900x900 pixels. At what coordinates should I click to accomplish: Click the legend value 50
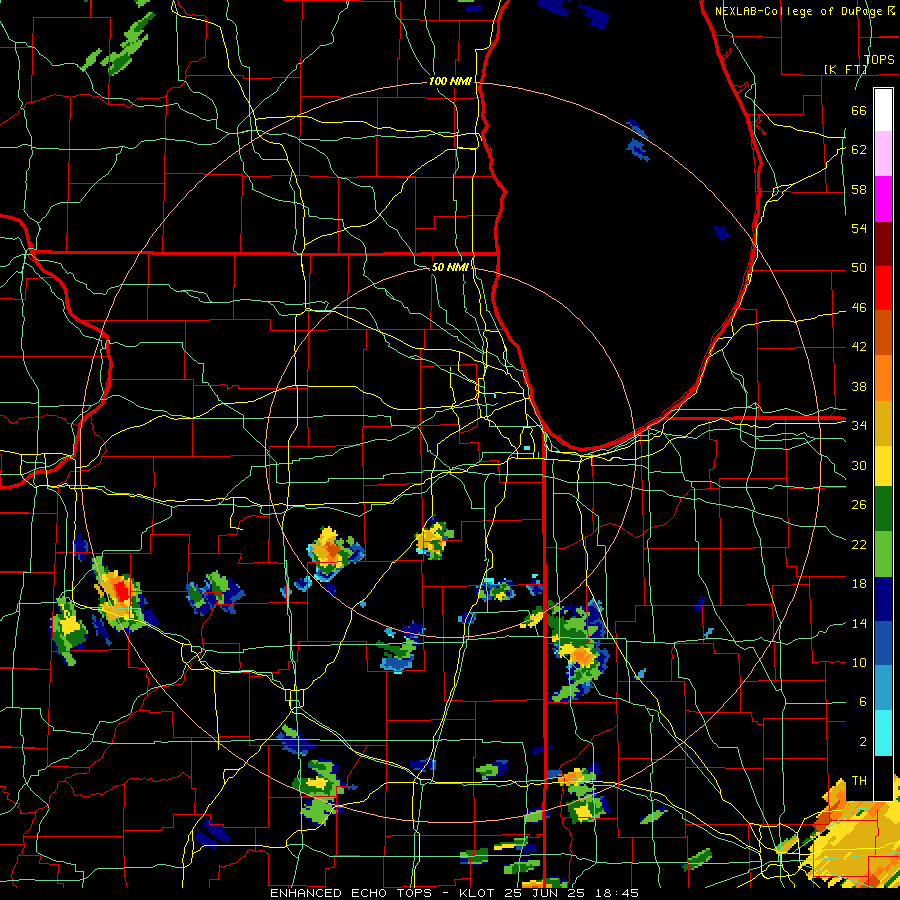pyautogui.click(x=859, y=268)
